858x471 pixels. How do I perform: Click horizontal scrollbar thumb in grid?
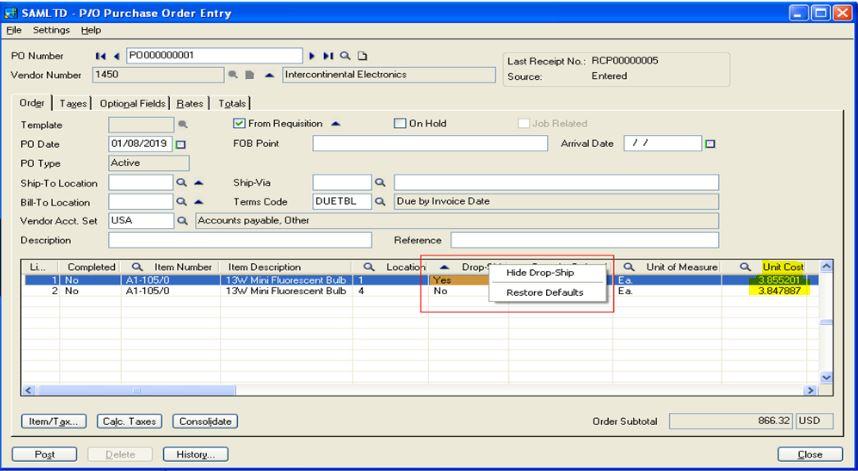click(136, 391)
